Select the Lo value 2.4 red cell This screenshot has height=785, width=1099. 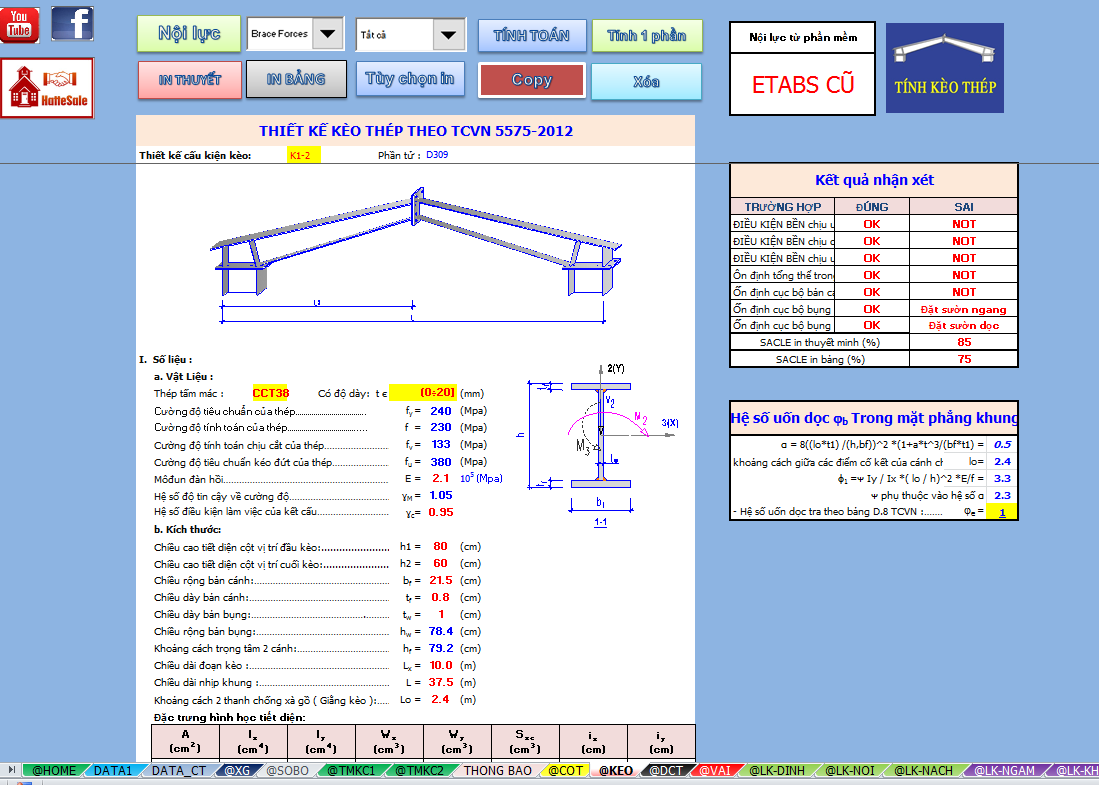click(x=440, y=699)
